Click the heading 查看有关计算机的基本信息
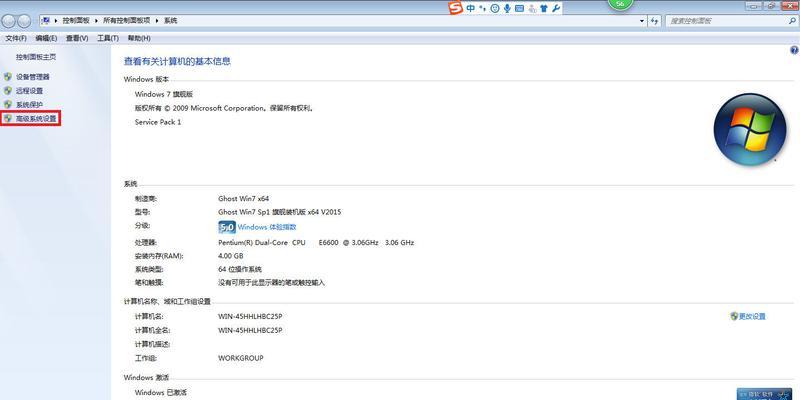The image size is (800, 400). click(177, 61)
